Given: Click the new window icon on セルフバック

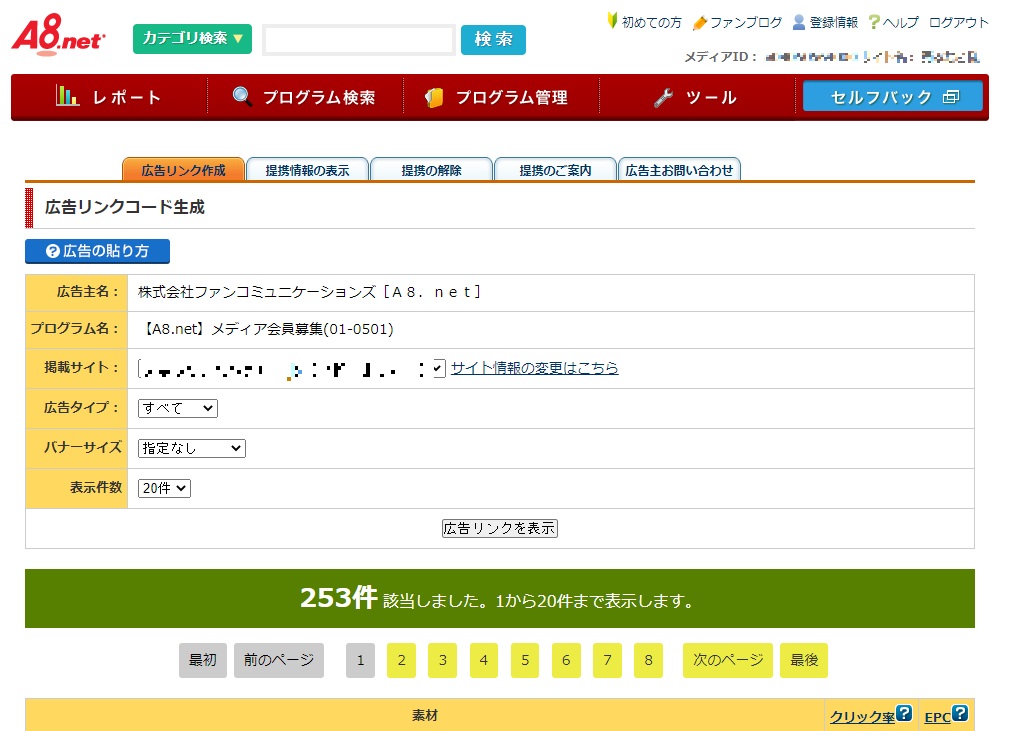Looking at the screenshot, I should click(951, 97).
